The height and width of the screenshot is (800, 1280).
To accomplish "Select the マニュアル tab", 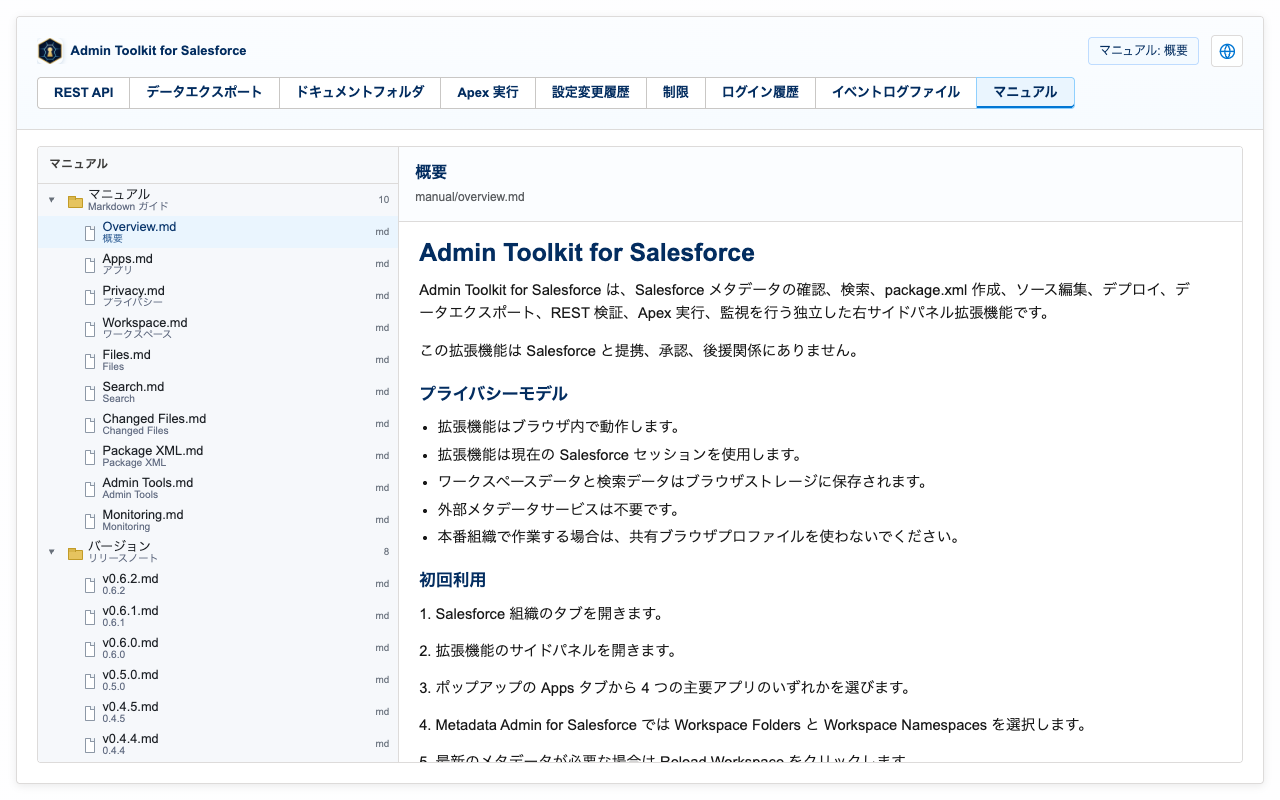I will pos(1025,92).
